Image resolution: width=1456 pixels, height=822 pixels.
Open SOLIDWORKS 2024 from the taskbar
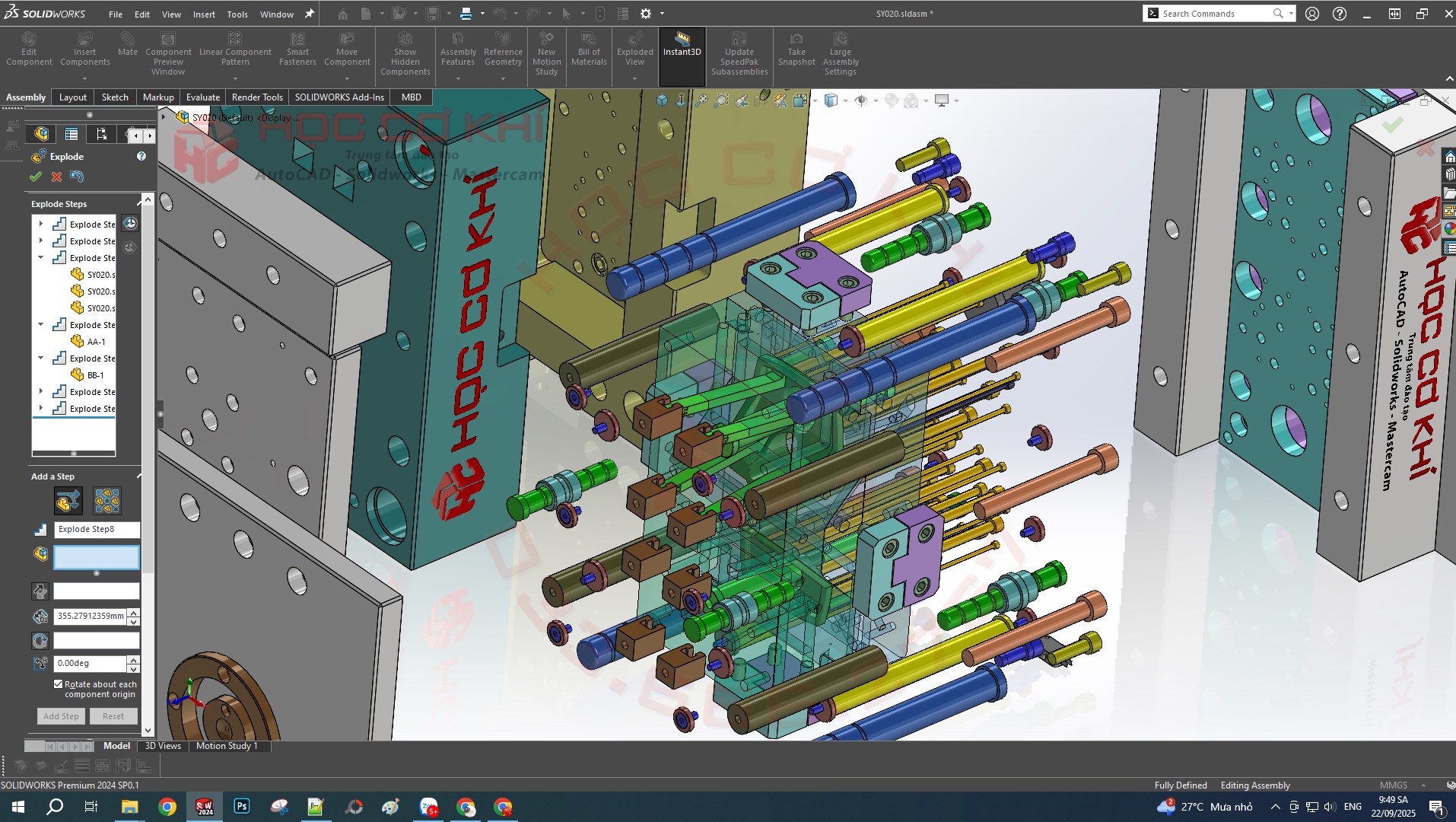(x=205, y=807)
